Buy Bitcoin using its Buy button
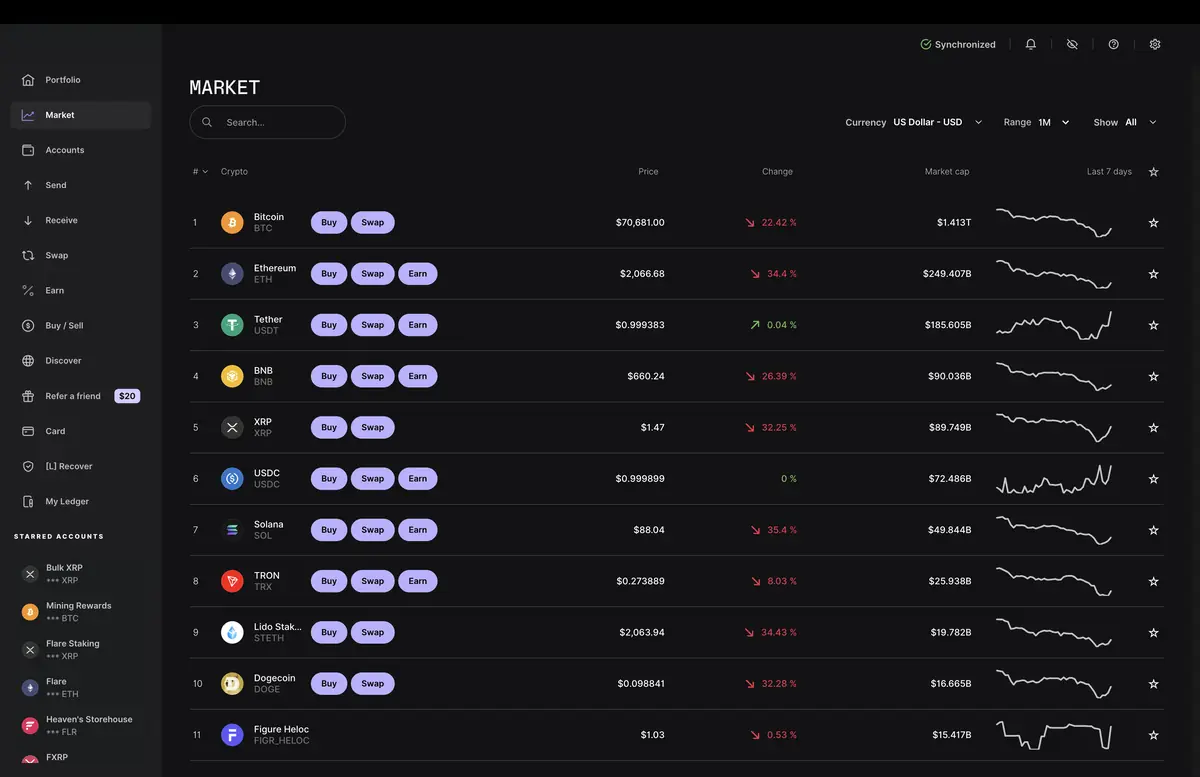 point(328,222)
